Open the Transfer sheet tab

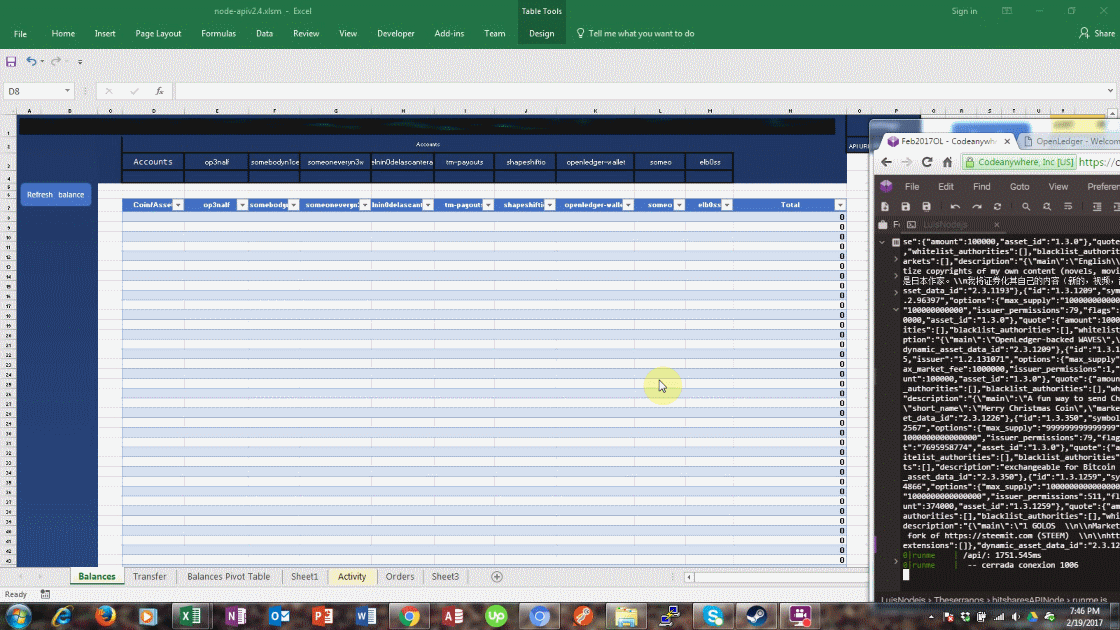[x=149, y=576]
